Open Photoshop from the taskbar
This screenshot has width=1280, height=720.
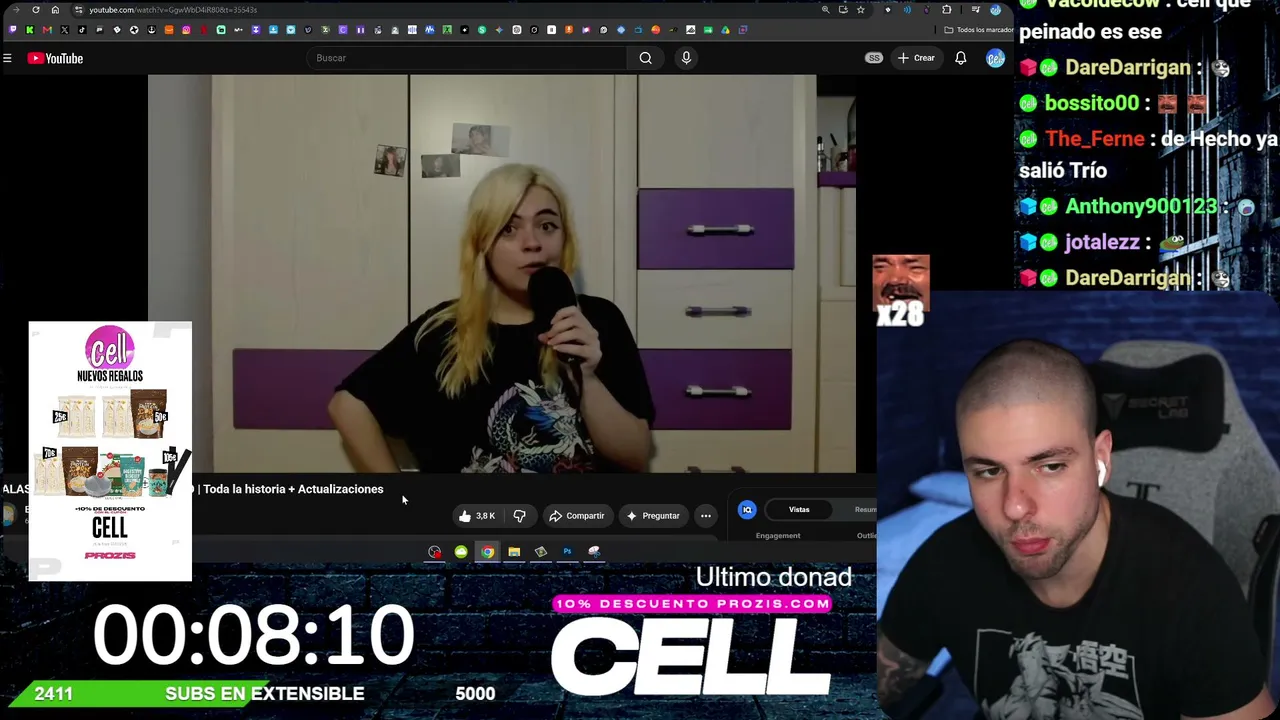[x=567, y=552]
